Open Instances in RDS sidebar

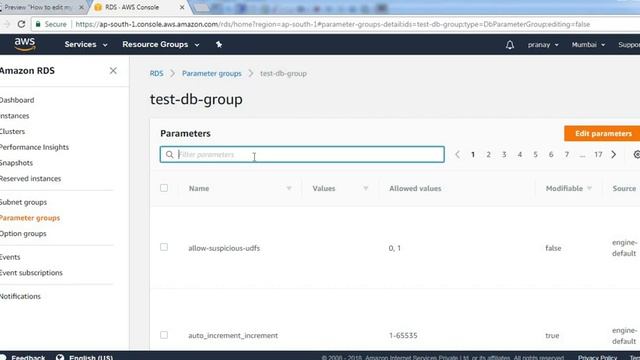(15, 116)
